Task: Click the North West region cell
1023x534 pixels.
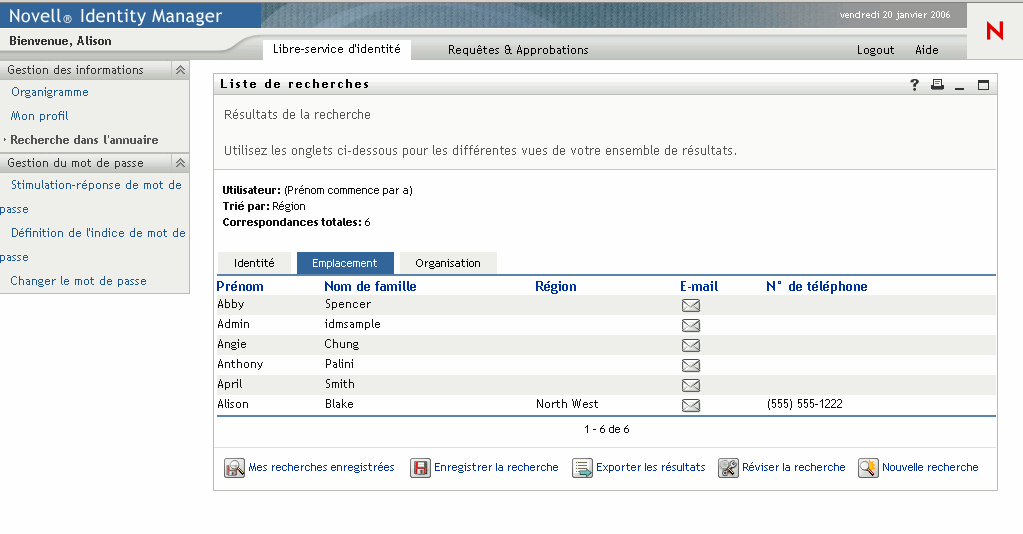Action: [567, 404]
